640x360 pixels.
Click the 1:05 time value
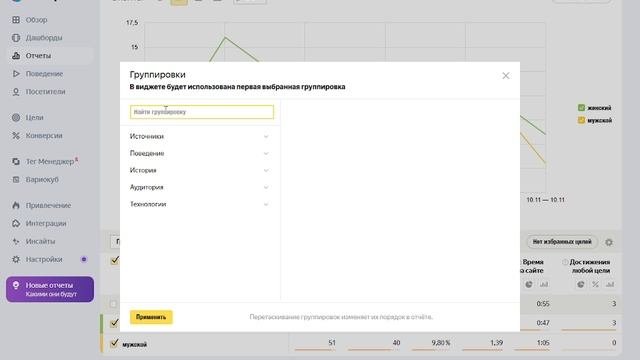(x=543, y=343)
